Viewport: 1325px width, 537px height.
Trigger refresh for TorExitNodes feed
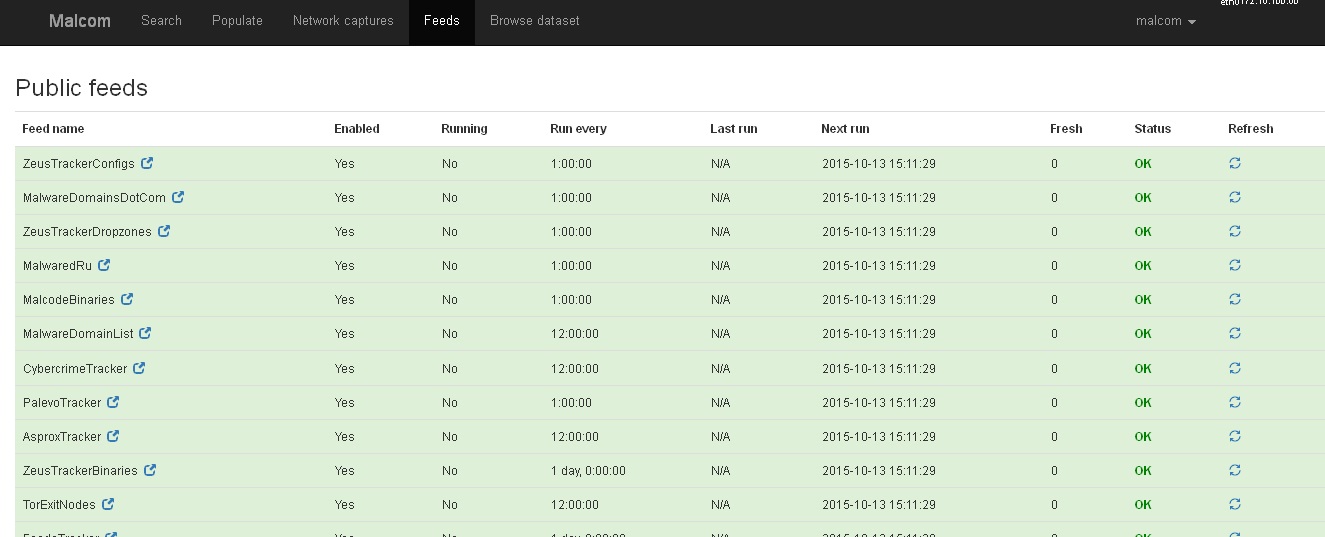pyautogui.click(x=1234, y=504)
